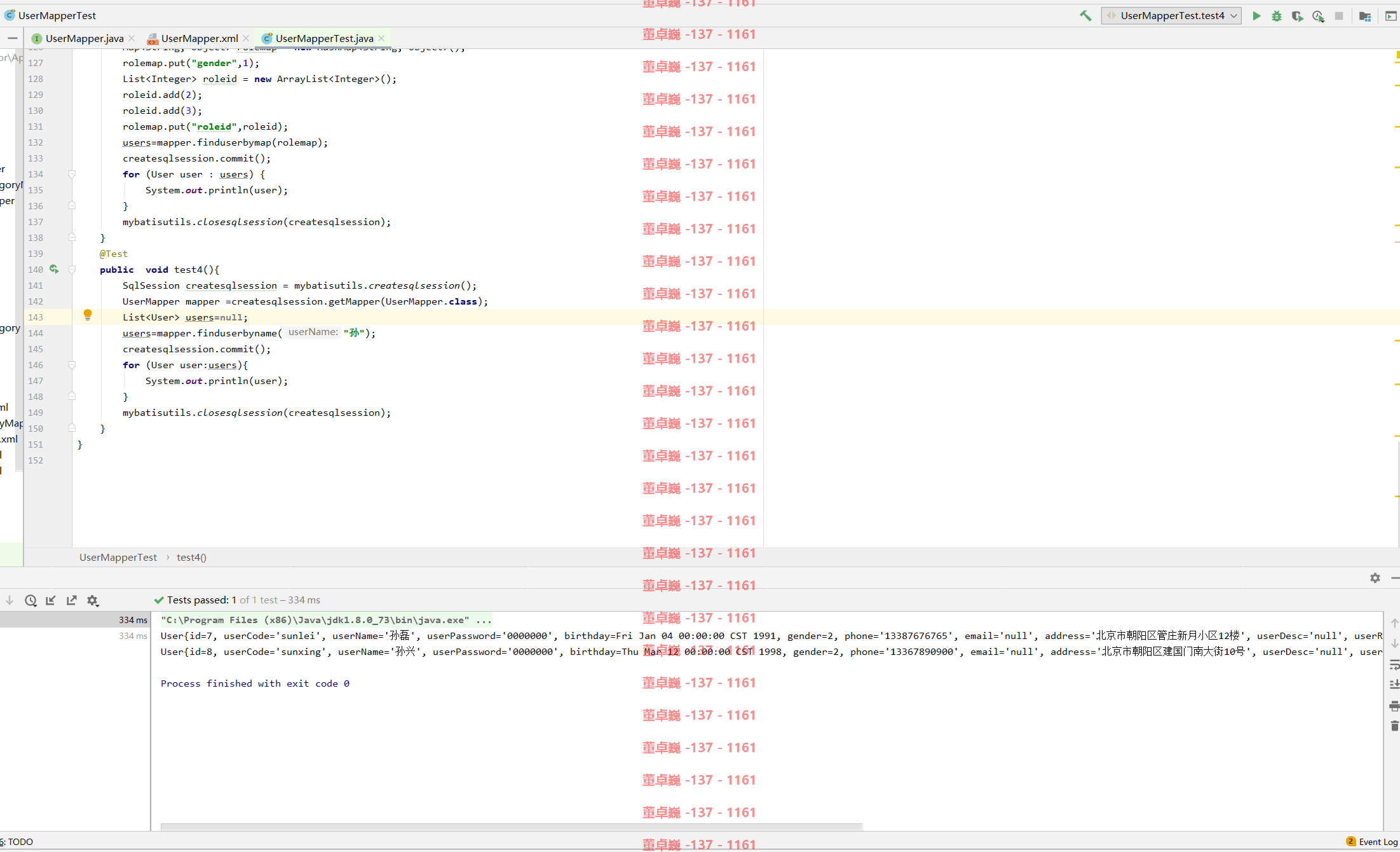The width and height of the screenshot is (1400, 852).
Task: Collapse the for loop fold at line 134
Action: click(72, 174)
